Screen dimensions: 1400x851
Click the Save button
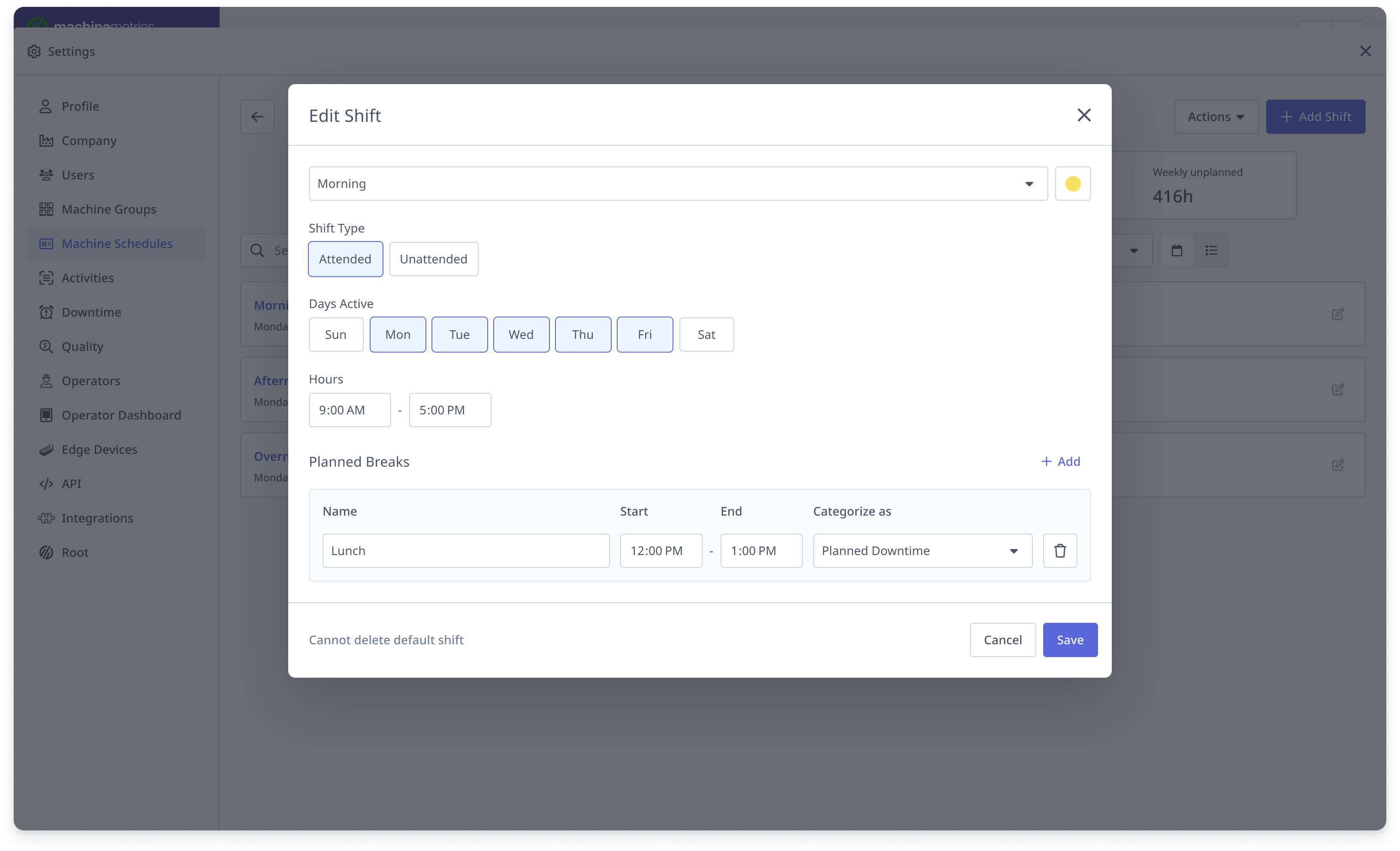click(x=1070, y=640)
